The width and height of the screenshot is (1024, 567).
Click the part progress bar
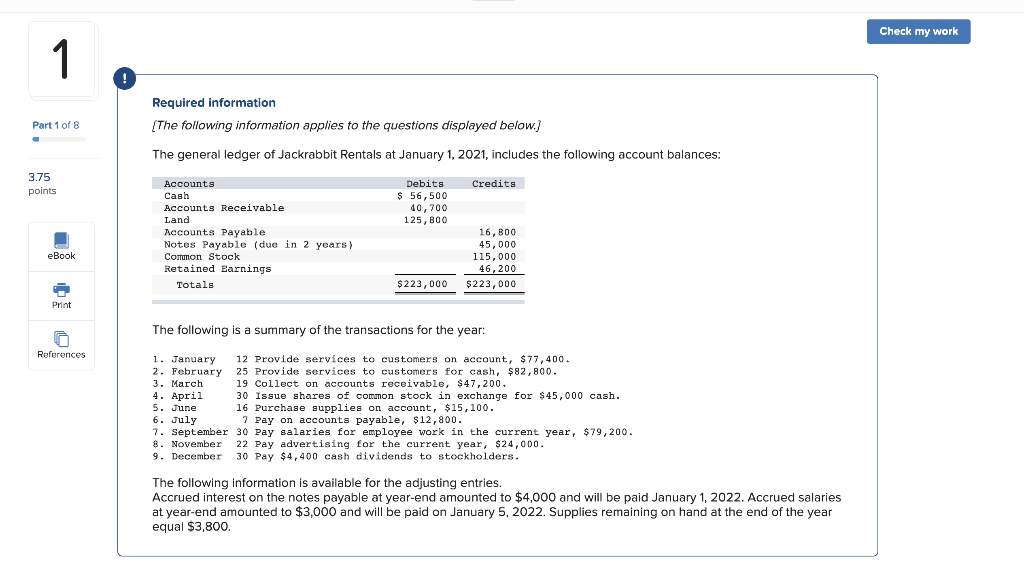pos(59,139)
